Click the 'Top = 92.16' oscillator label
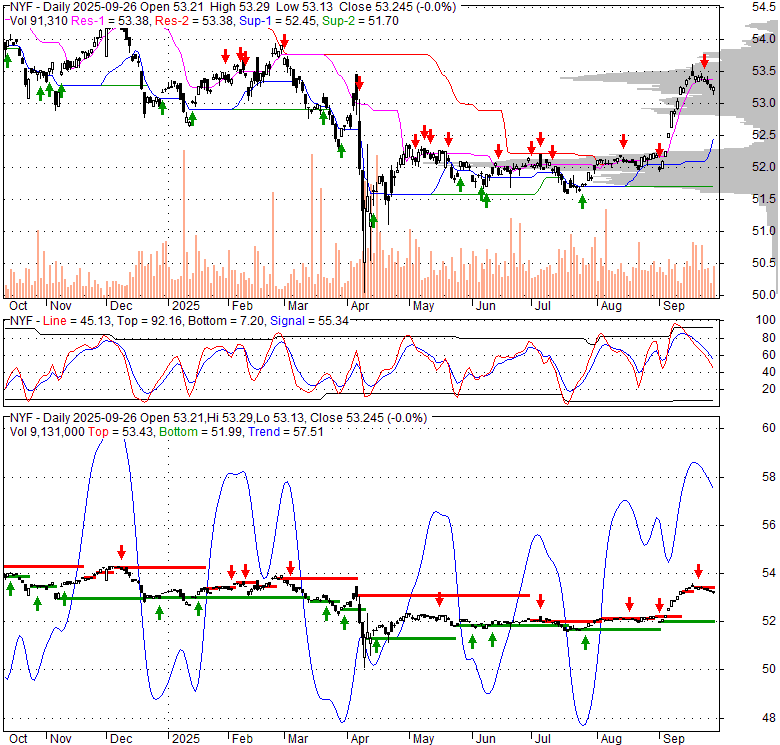This screenshot has height=745, width=780. [x=150, y=321]
